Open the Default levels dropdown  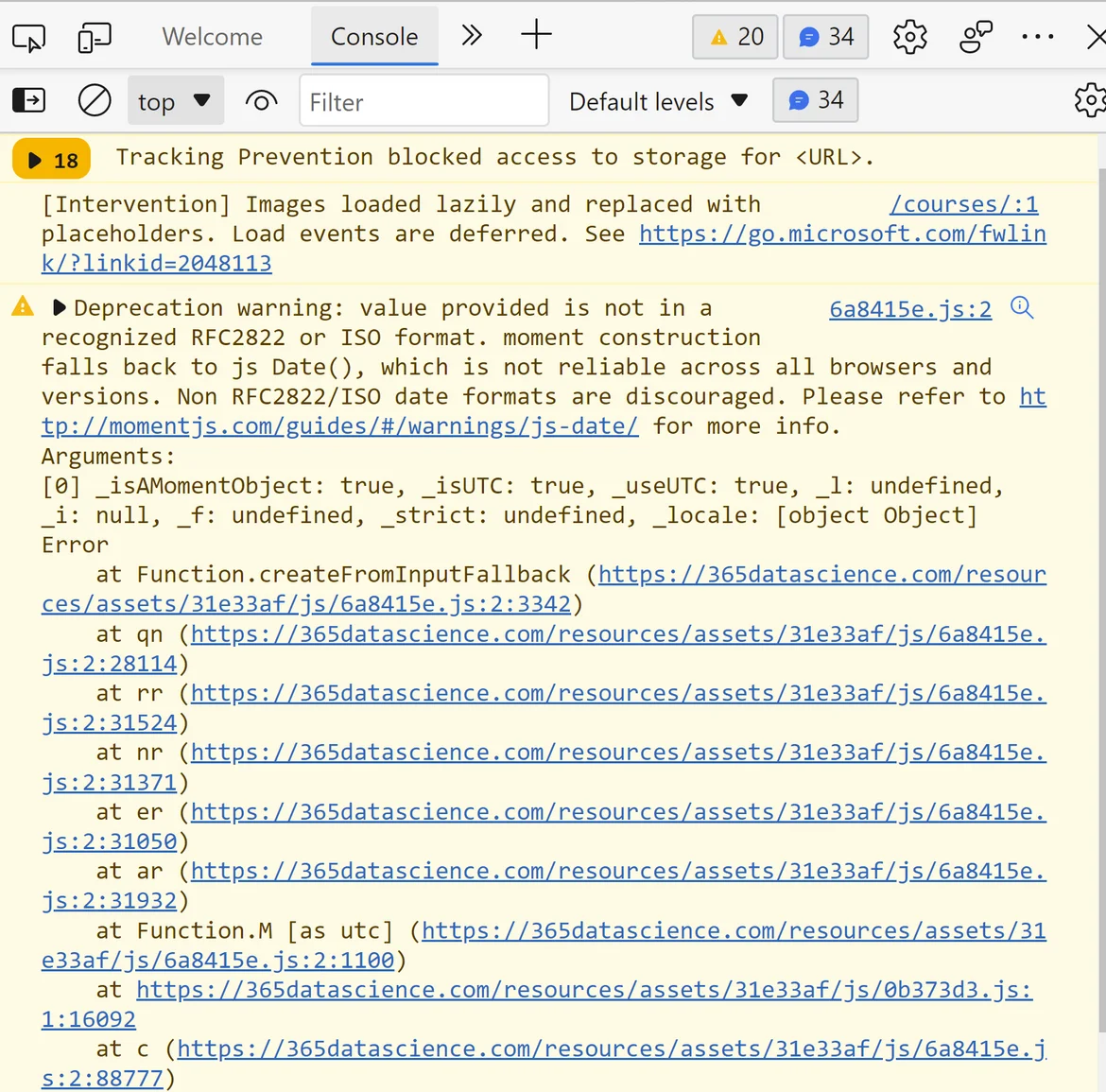pyautogui.click(x=658, y=101)
